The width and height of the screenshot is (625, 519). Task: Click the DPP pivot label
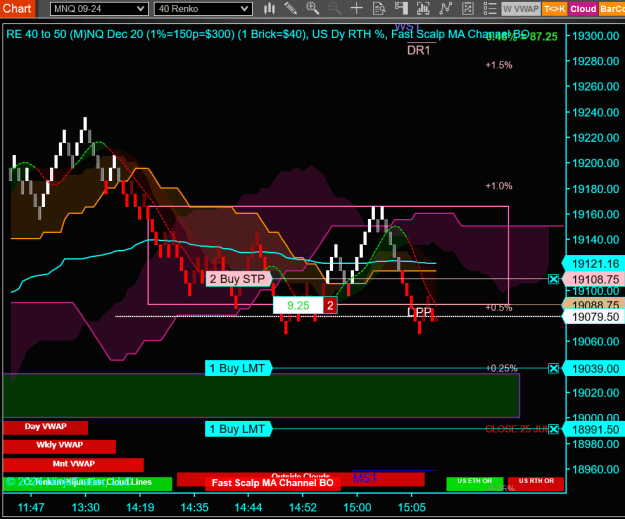pos(419,312)
